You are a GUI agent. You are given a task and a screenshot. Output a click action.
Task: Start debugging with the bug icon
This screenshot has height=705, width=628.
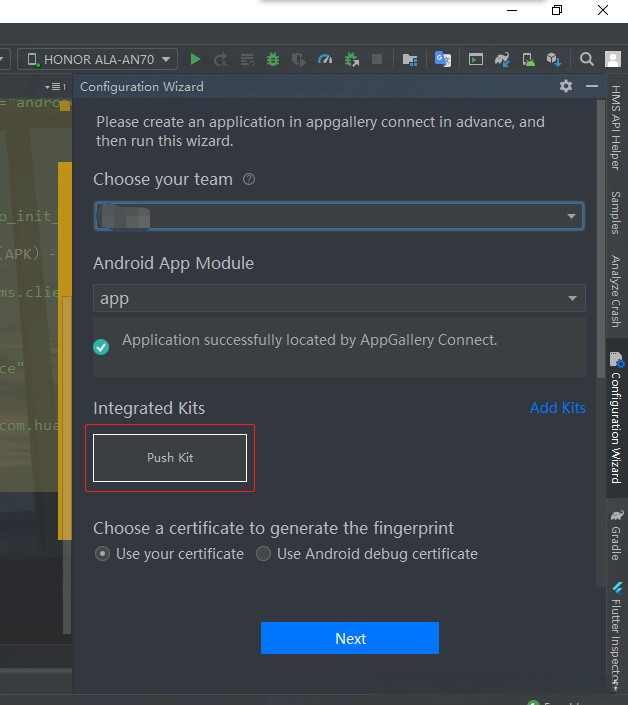pos(273,59)
